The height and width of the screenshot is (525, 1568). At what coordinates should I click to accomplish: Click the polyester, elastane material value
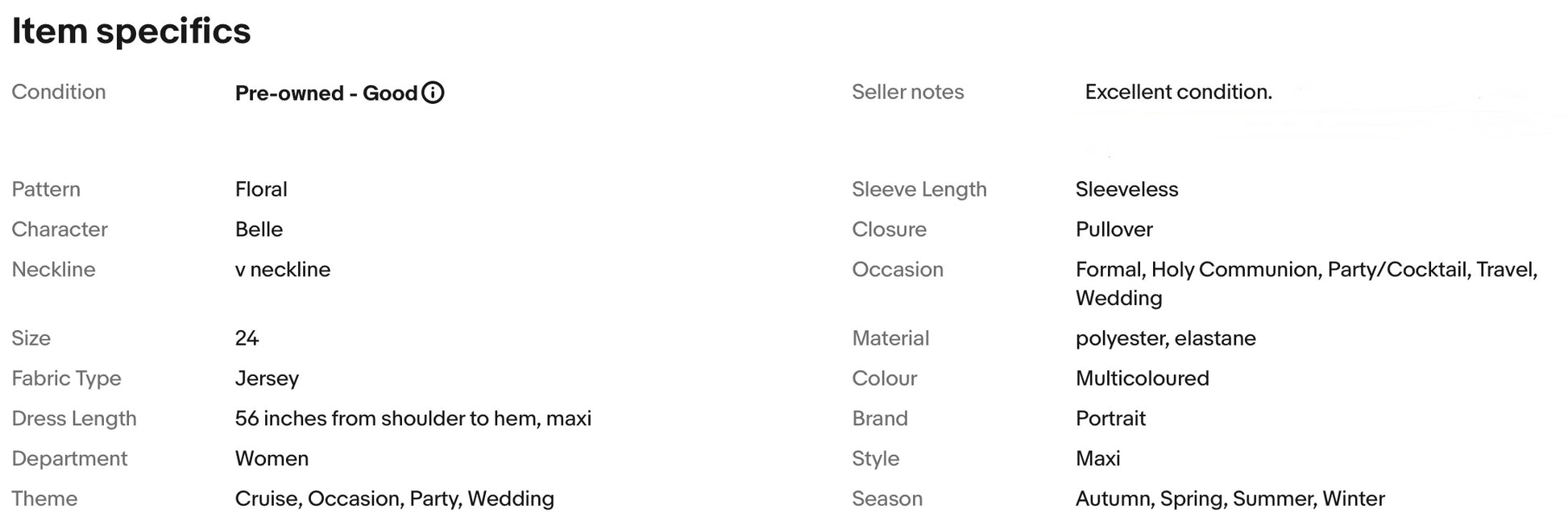point(1166,338)
